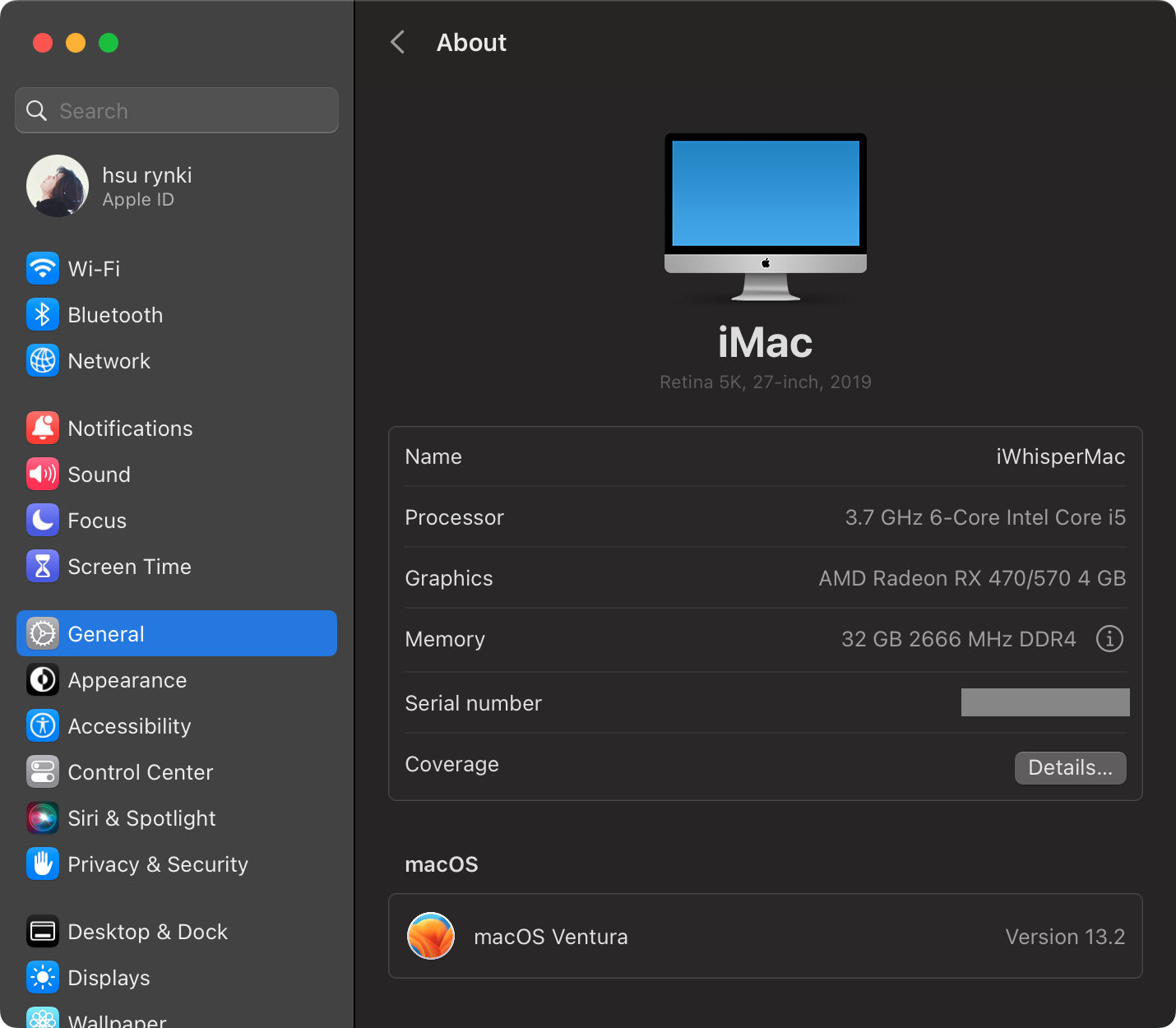Click the macOS Ventura logo icon
The width and height of the screenshot is (1176, 1028).
click(431, 936)
